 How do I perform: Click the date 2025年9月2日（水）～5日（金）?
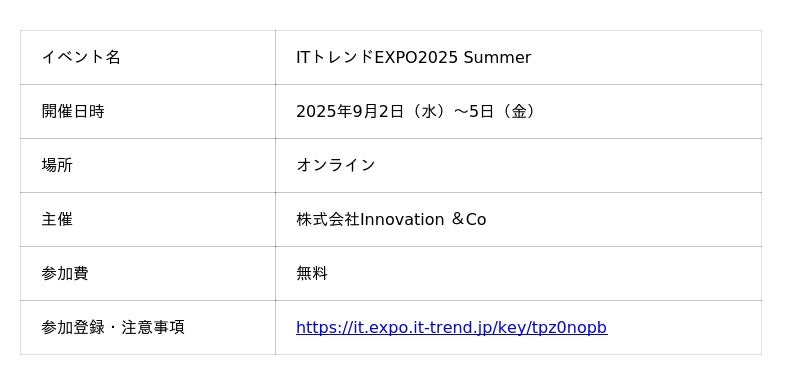[418, 111]
